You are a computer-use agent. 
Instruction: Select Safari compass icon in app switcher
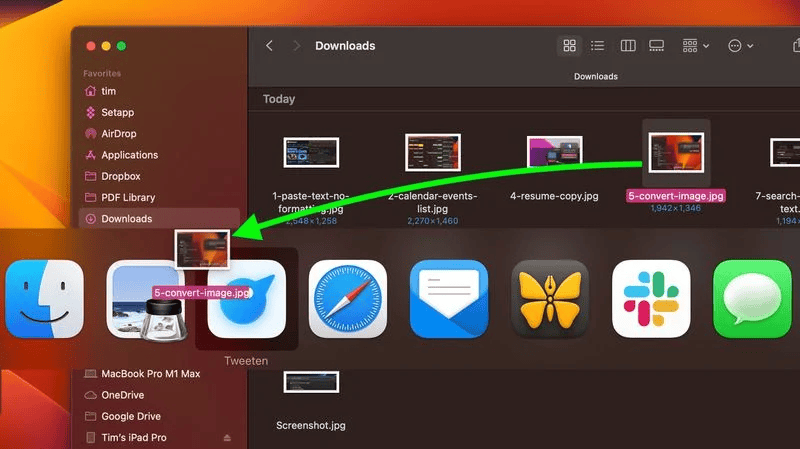(347, 299)
